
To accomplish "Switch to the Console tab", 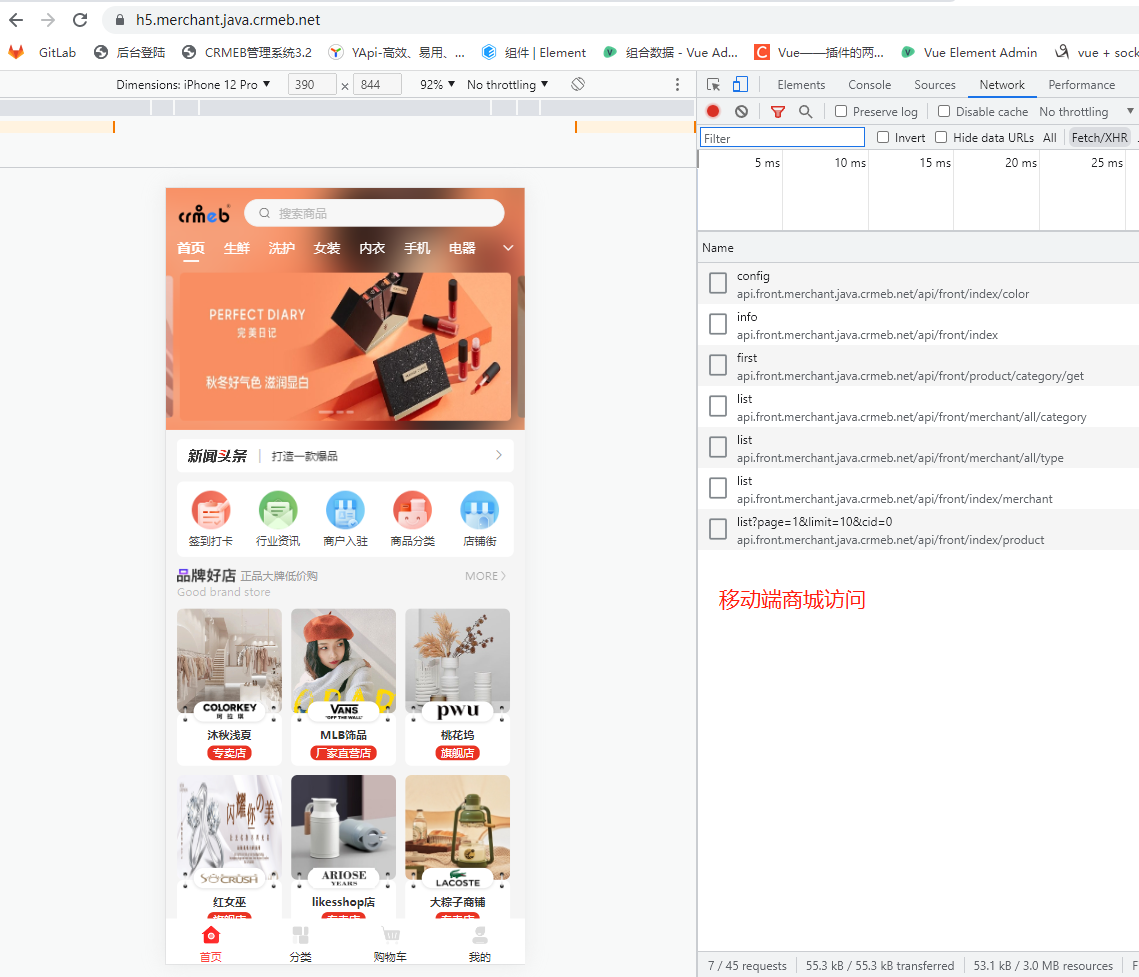I will tap(870, 84).
